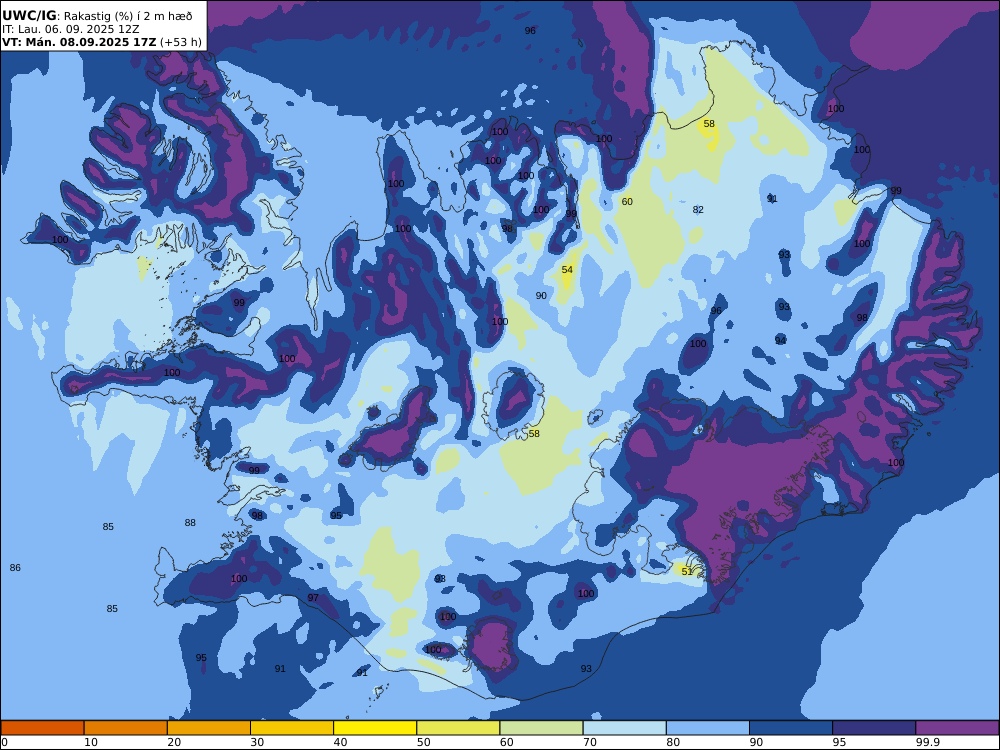Select the legend tick label 80
This screenshot has width=1000, height=750.
tap(673, 742)
